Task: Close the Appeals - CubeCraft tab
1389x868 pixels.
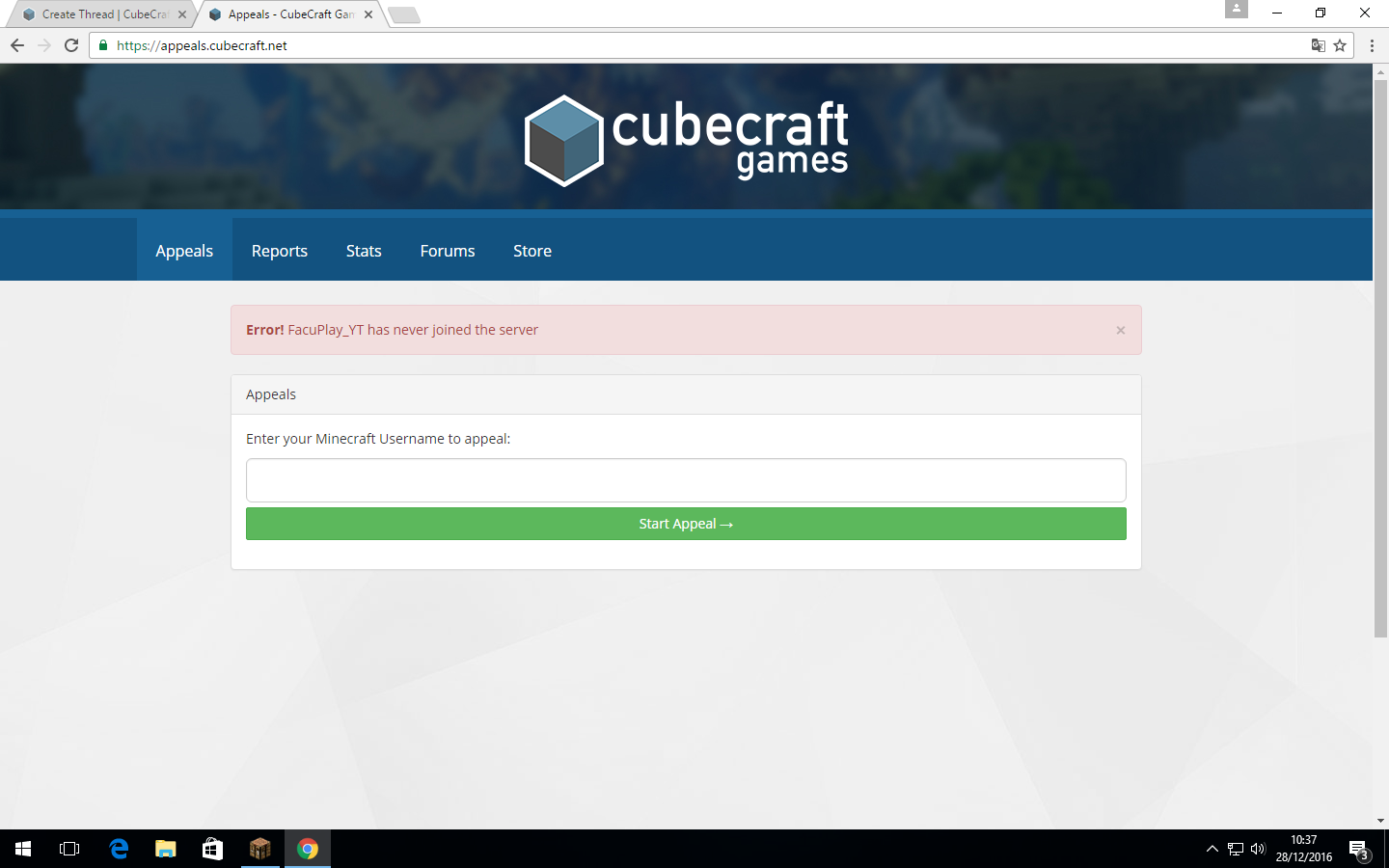Action: coord(368,14)
